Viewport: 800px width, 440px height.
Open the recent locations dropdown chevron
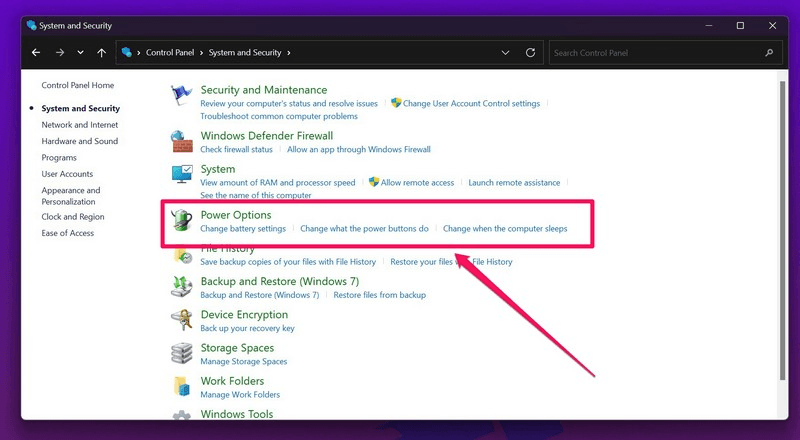click(x=80, y=52)
